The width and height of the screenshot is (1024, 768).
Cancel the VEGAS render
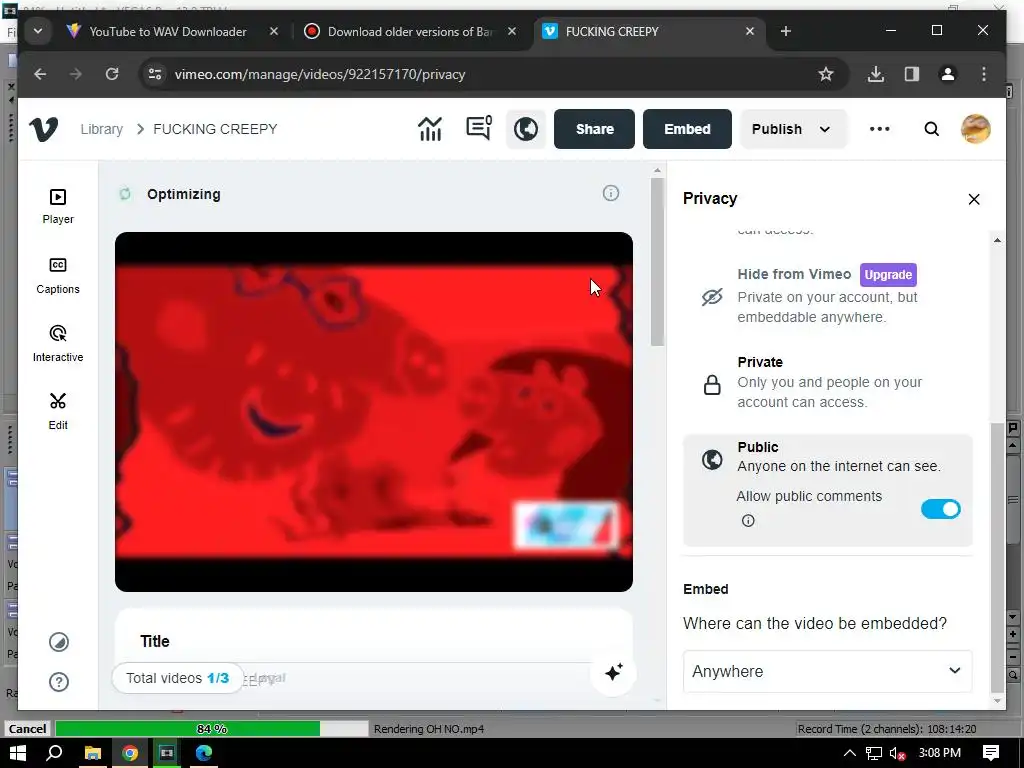[x=27, y=729]
